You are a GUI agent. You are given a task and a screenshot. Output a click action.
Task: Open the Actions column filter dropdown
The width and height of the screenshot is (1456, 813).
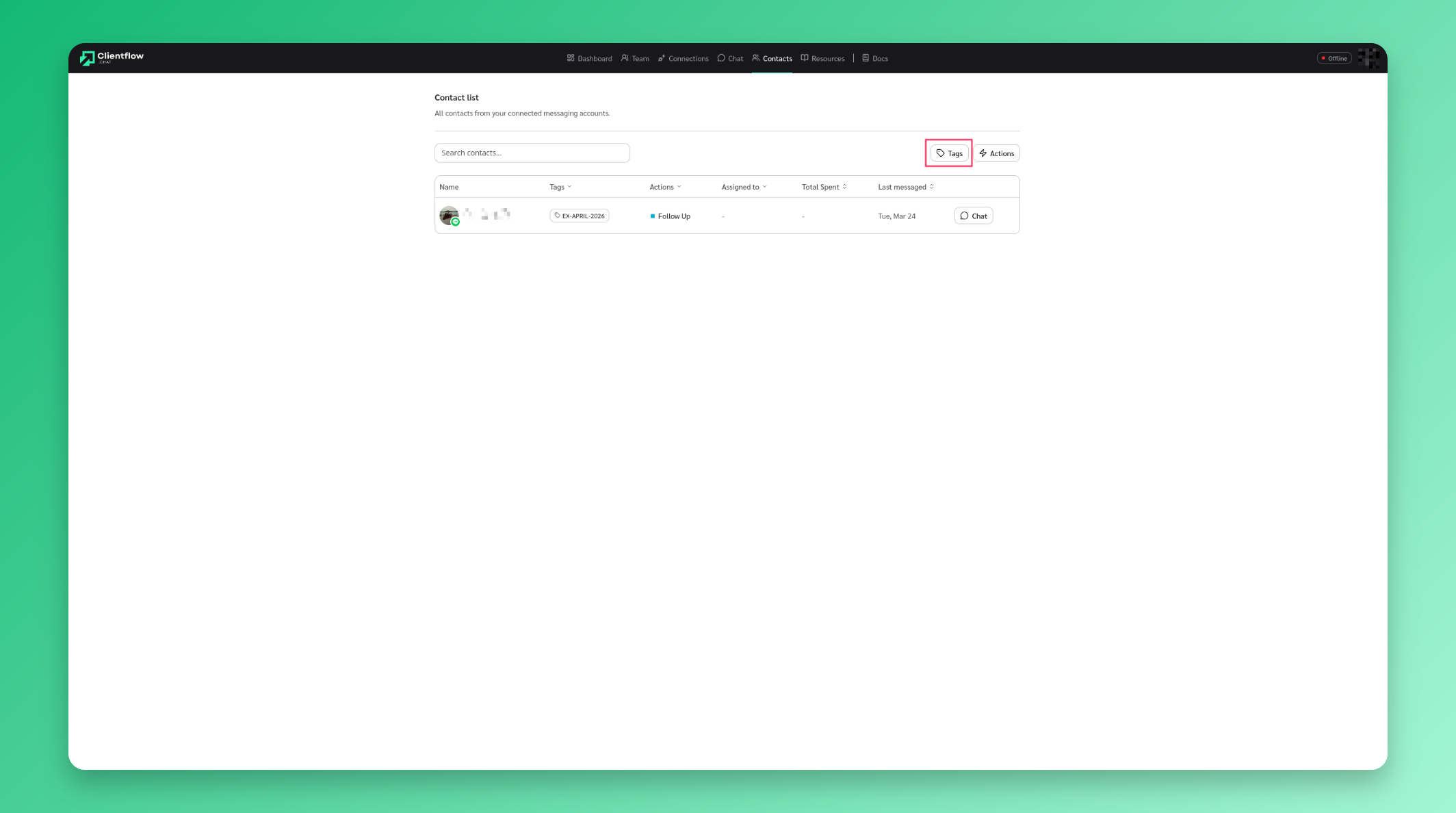tap(664, 186)
